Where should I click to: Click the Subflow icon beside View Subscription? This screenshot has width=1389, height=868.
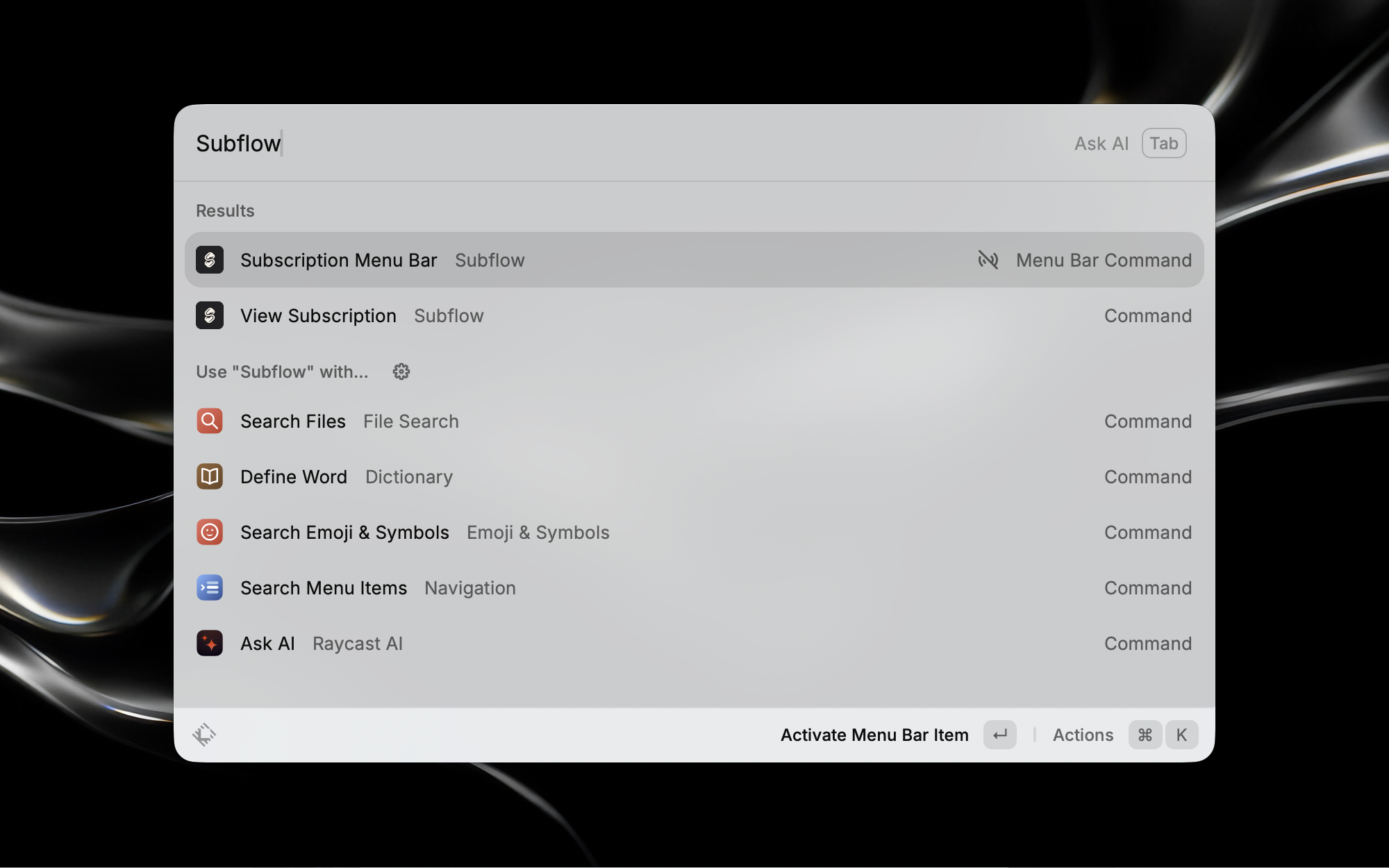(x=210, y=315)
